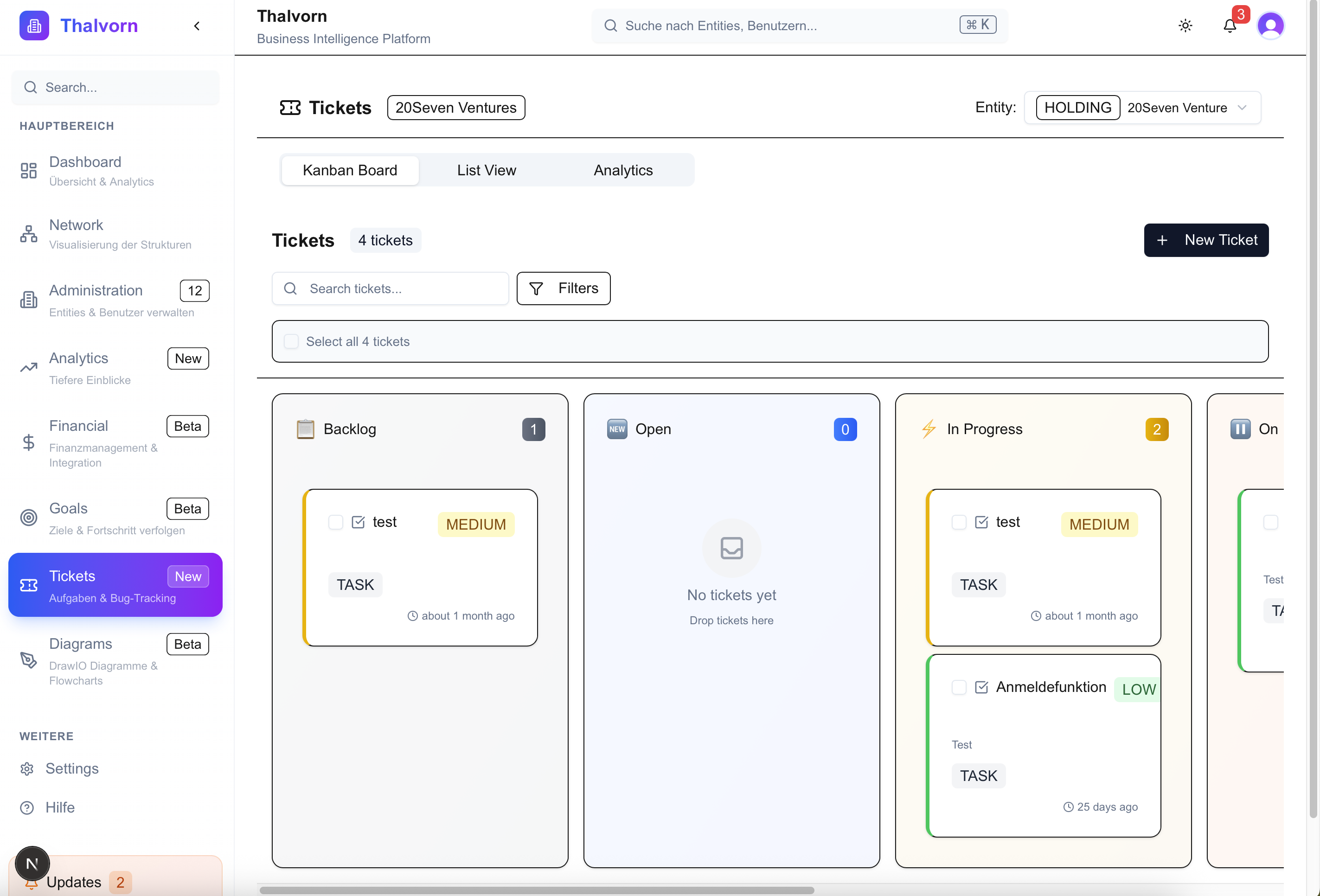This screenshot has width=1320, height=896.
Task: Click the notification bell icon
Action: click(x=1229, y=26)
